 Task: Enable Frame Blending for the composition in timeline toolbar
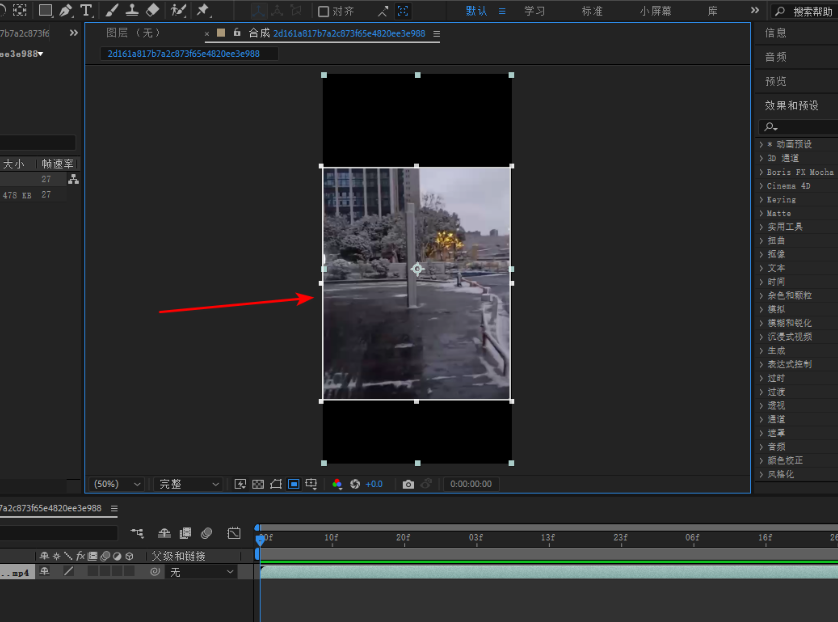click(185, 533)
